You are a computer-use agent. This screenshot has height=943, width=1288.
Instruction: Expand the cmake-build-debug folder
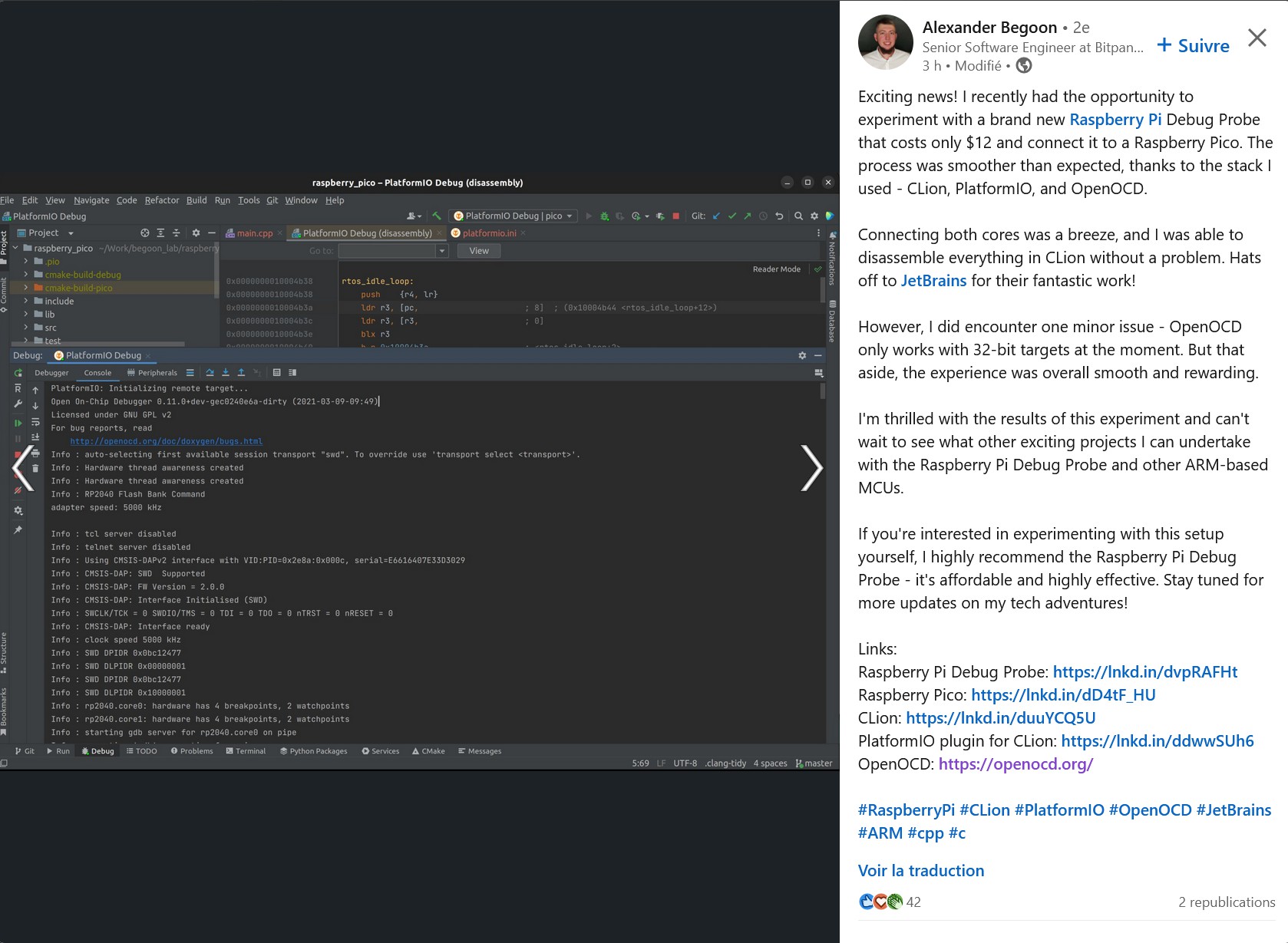[26, 275]
